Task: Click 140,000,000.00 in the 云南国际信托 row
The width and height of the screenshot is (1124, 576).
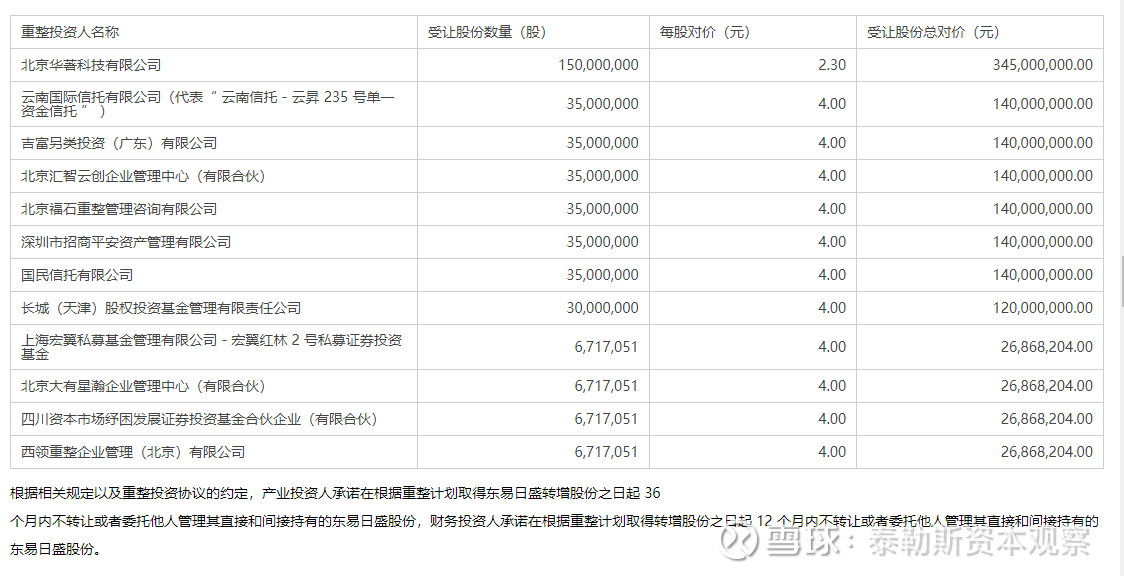Action: (x=1043, y=105)
